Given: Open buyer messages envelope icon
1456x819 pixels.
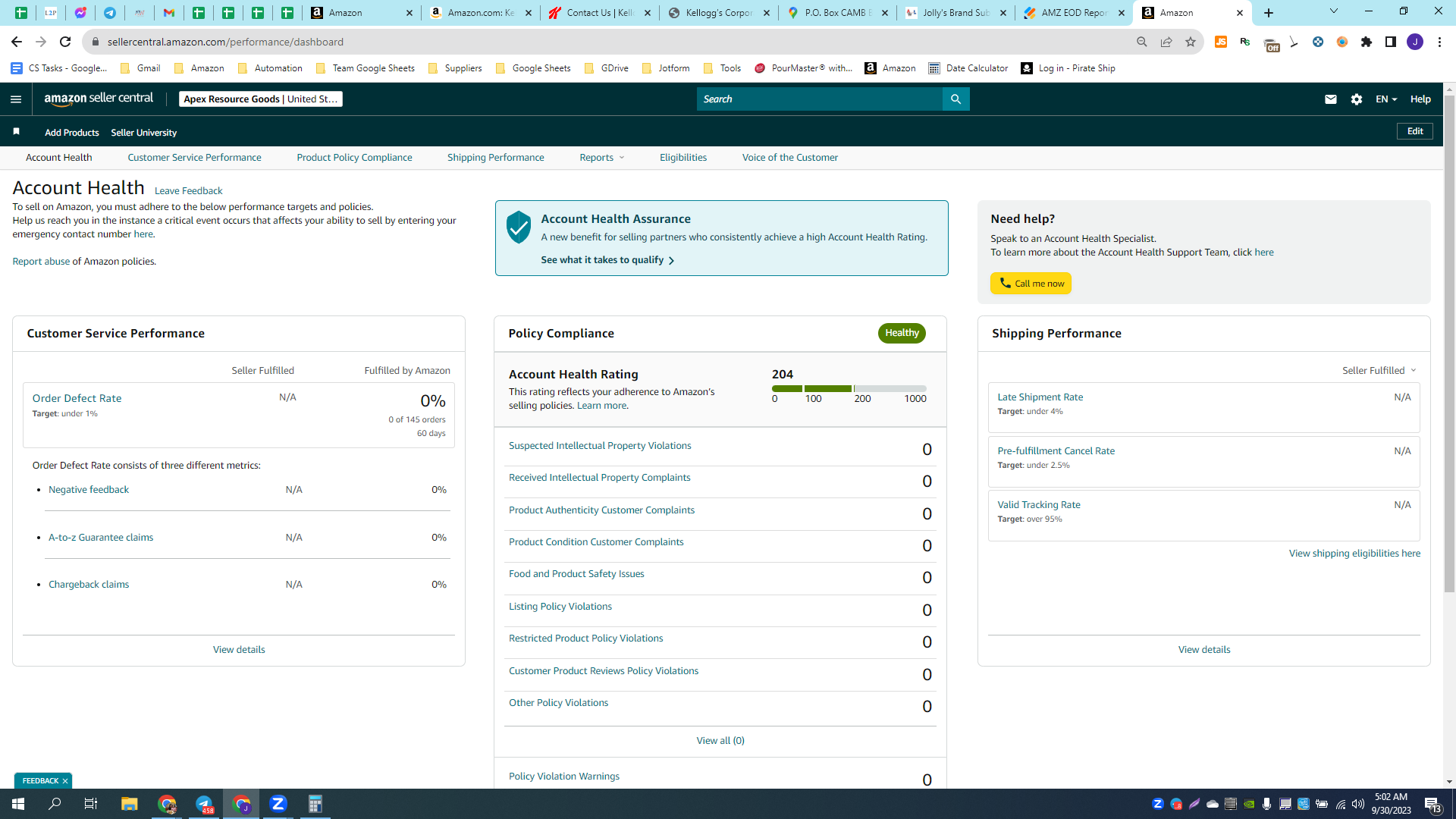Looking at the screenshot, I should pyautogui.click(x=1330, y=99).
